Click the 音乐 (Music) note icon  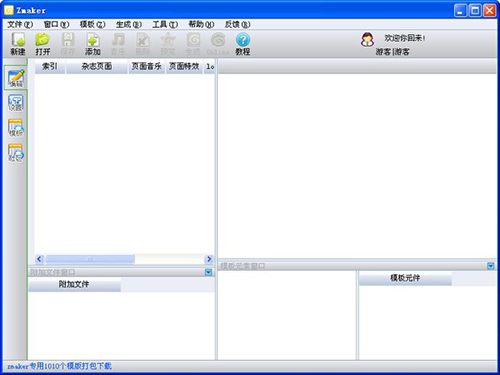[x=118, y=43]
